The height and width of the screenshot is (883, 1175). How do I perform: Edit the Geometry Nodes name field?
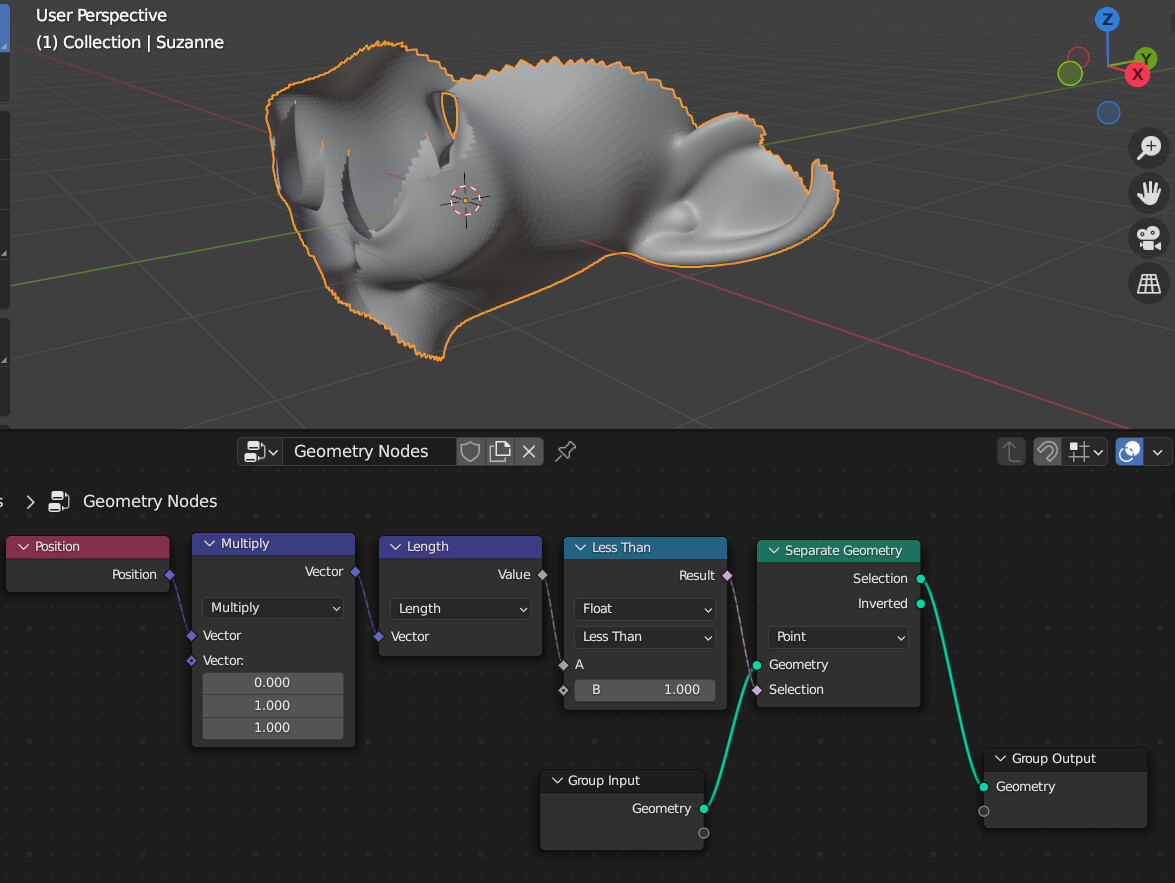tap(369, 451)
